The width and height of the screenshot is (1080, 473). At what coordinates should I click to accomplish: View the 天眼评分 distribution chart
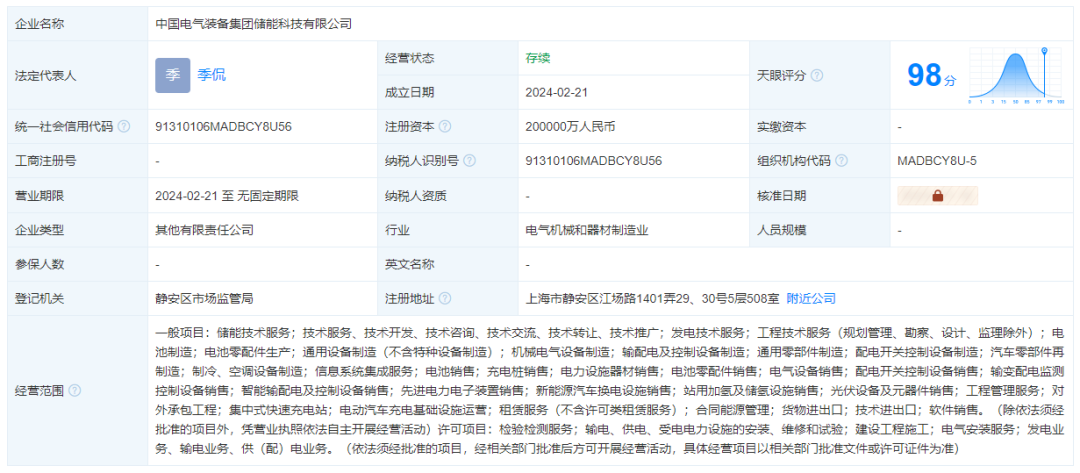click(x=1017, y=76)
